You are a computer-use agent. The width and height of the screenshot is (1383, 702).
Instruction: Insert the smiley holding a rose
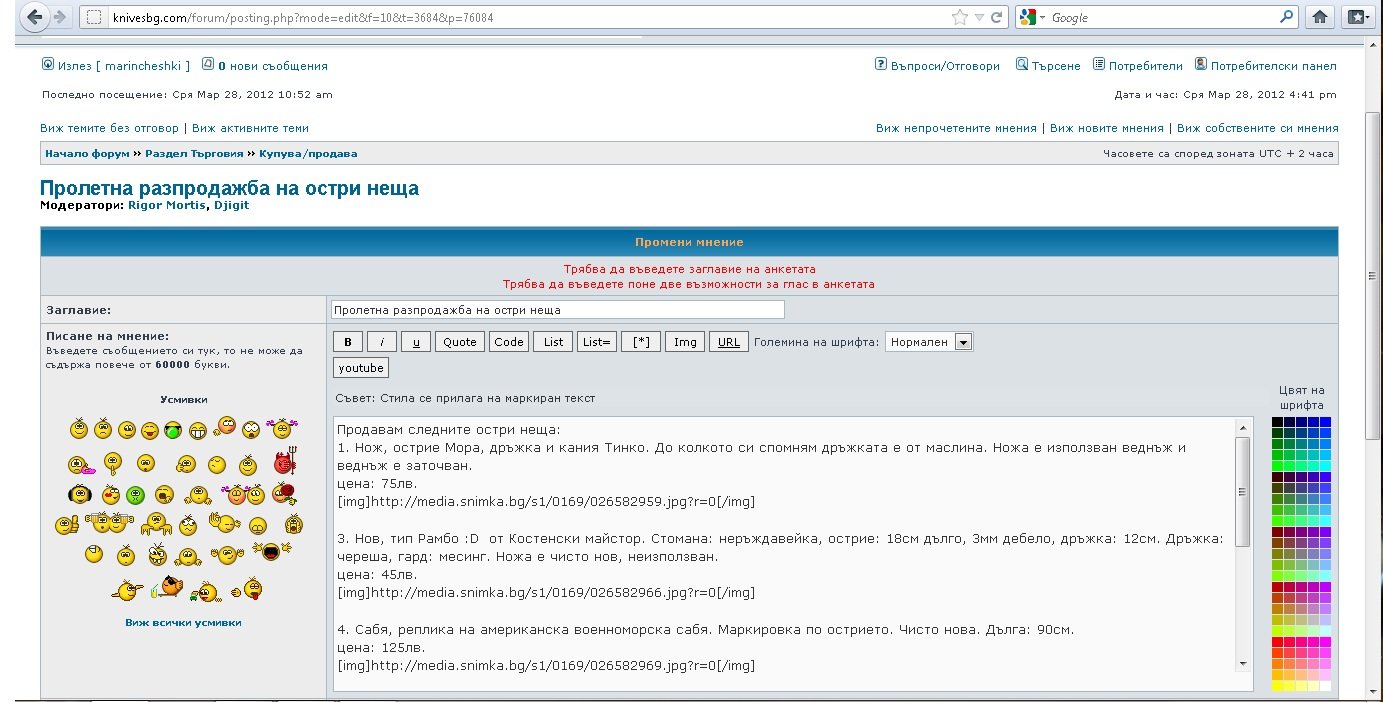(284, 493)
